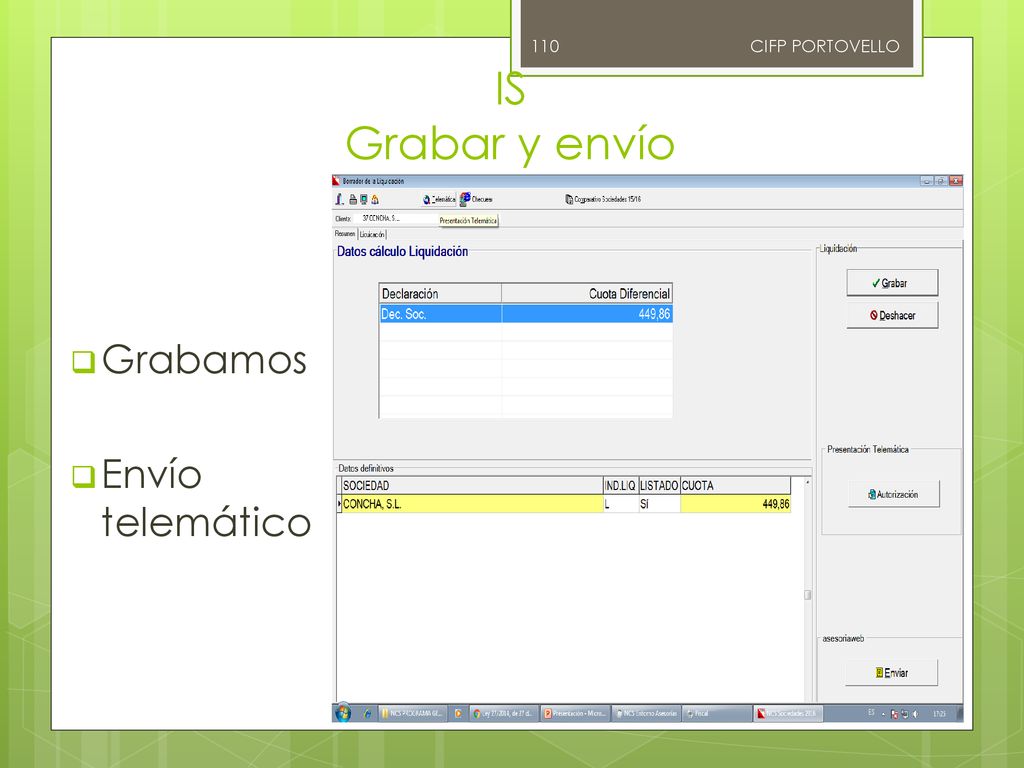Select the Cliente field with CONCHA

pyautogui.click(x=397, y=219)
